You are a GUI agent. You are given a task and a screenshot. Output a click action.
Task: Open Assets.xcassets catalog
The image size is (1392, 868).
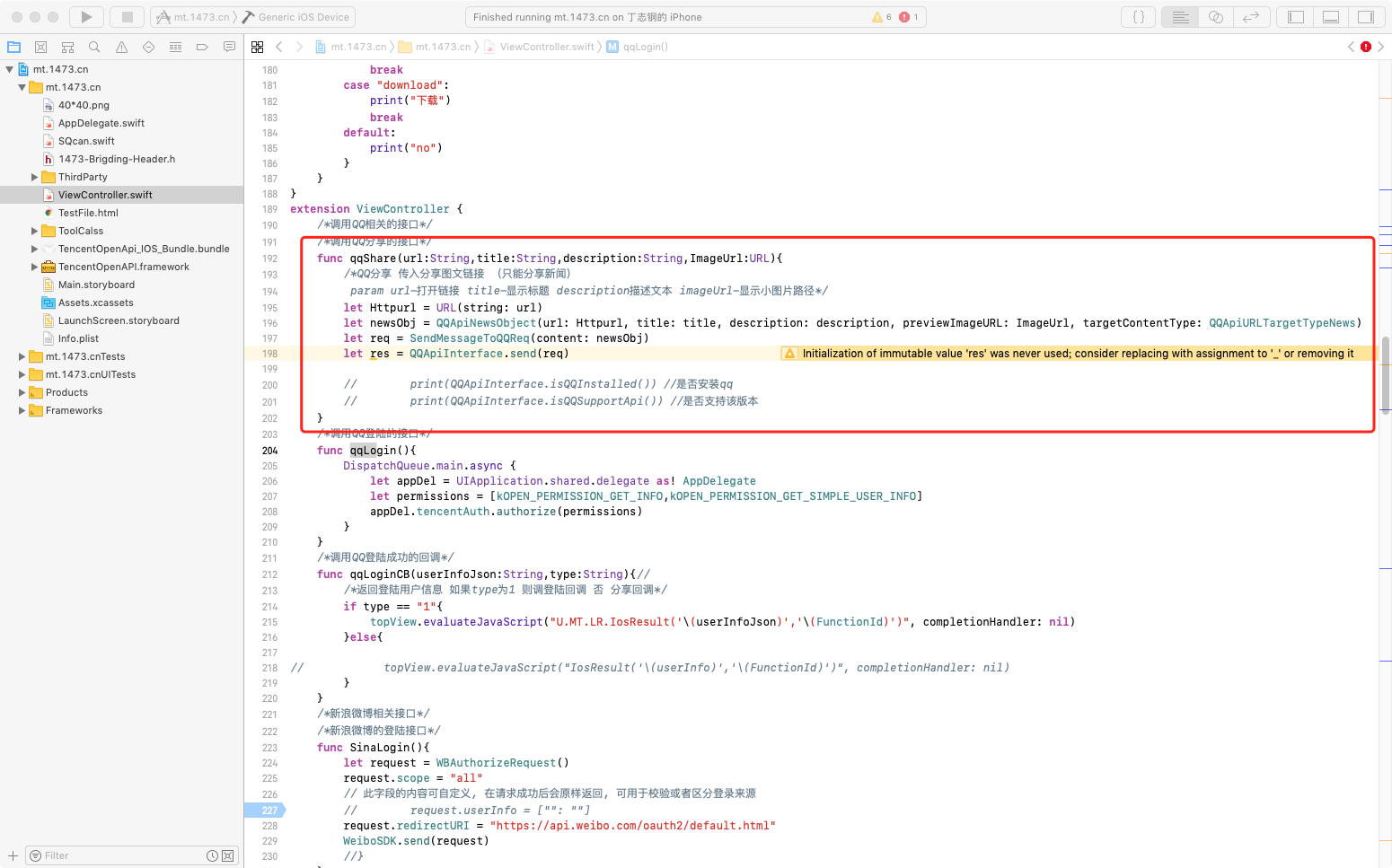[95, 302]
